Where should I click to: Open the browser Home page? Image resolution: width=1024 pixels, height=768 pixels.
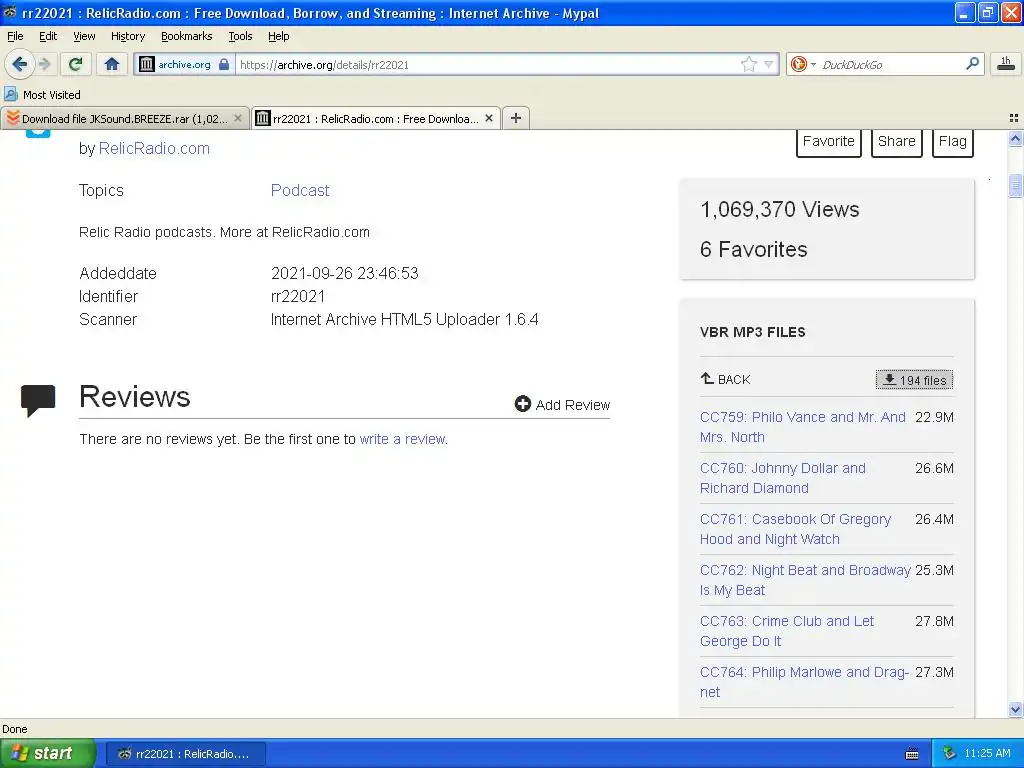(112, 64)
